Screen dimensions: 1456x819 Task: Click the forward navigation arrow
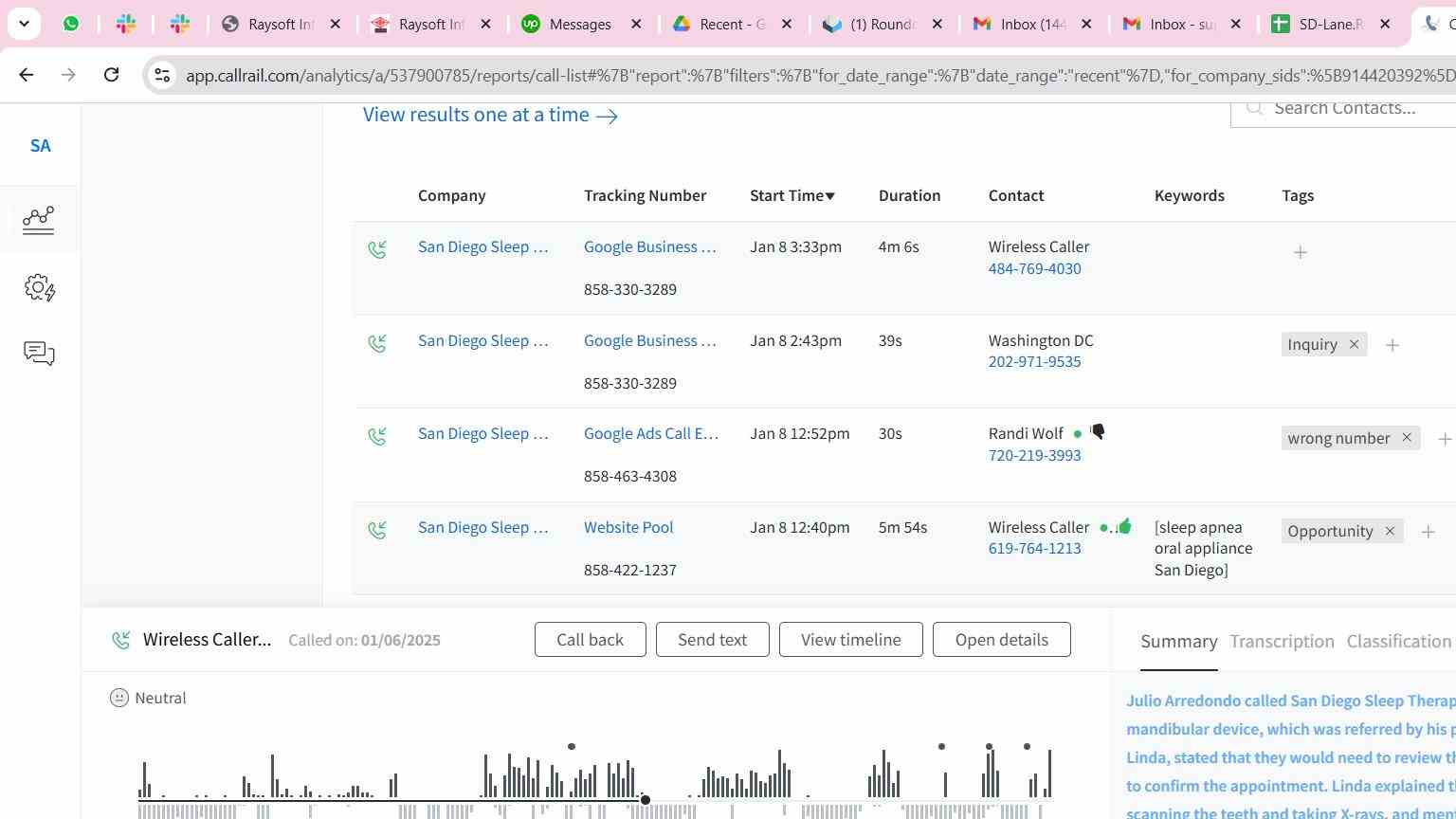click(x=68, y=74)
